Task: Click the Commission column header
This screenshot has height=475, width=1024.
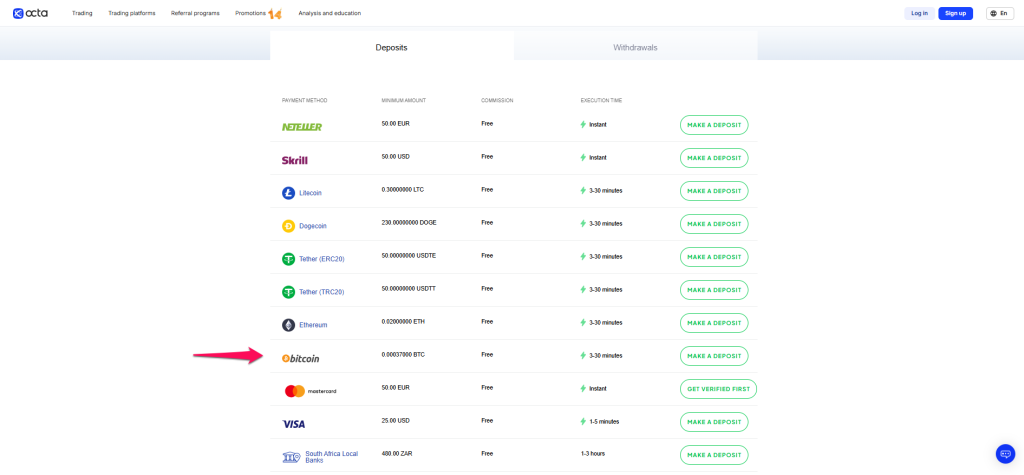Action: (497, 101)
